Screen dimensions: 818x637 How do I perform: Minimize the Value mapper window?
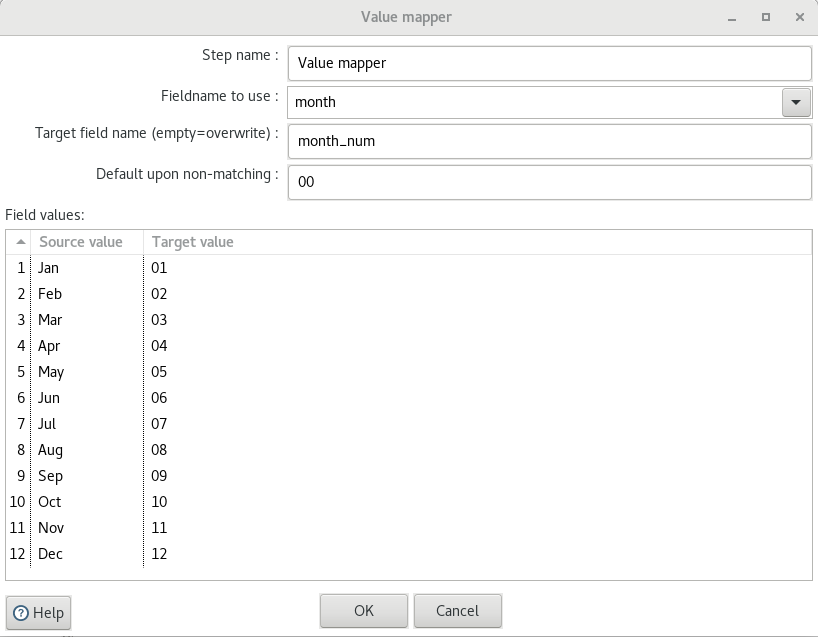point(732,17)
